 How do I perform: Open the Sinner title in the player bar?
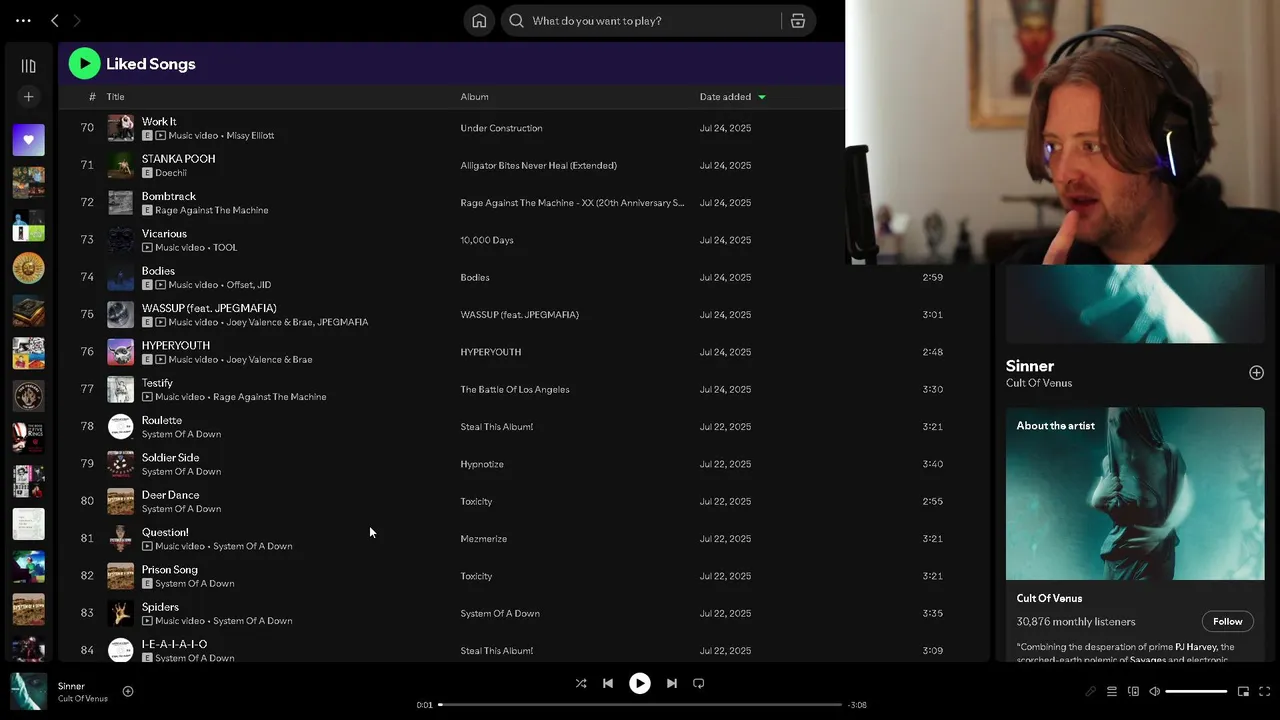pyautogui.click(x=71, y=686)
